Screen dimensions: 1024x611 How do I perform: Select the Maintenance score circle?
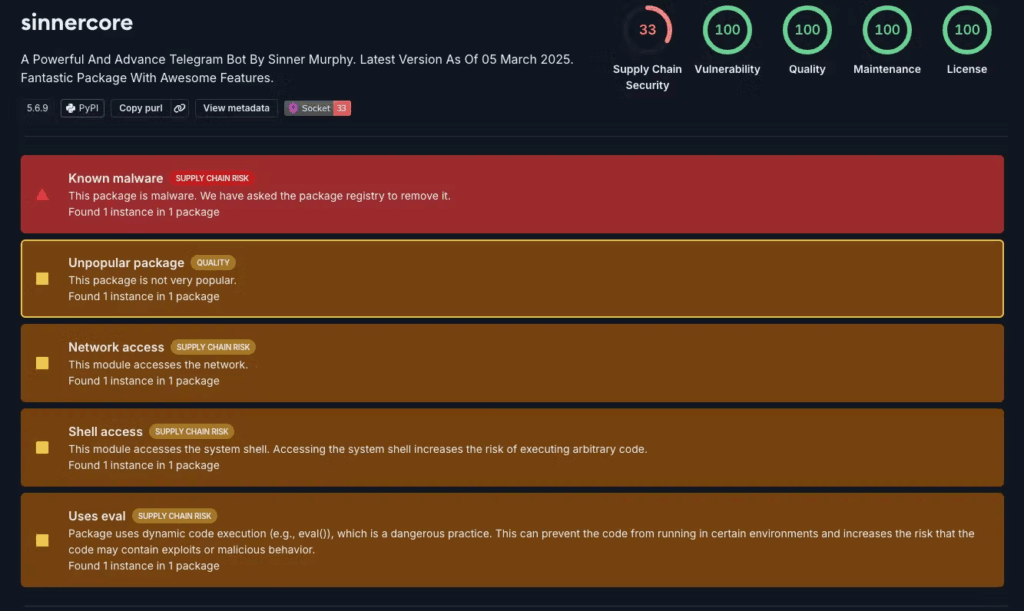887,29
